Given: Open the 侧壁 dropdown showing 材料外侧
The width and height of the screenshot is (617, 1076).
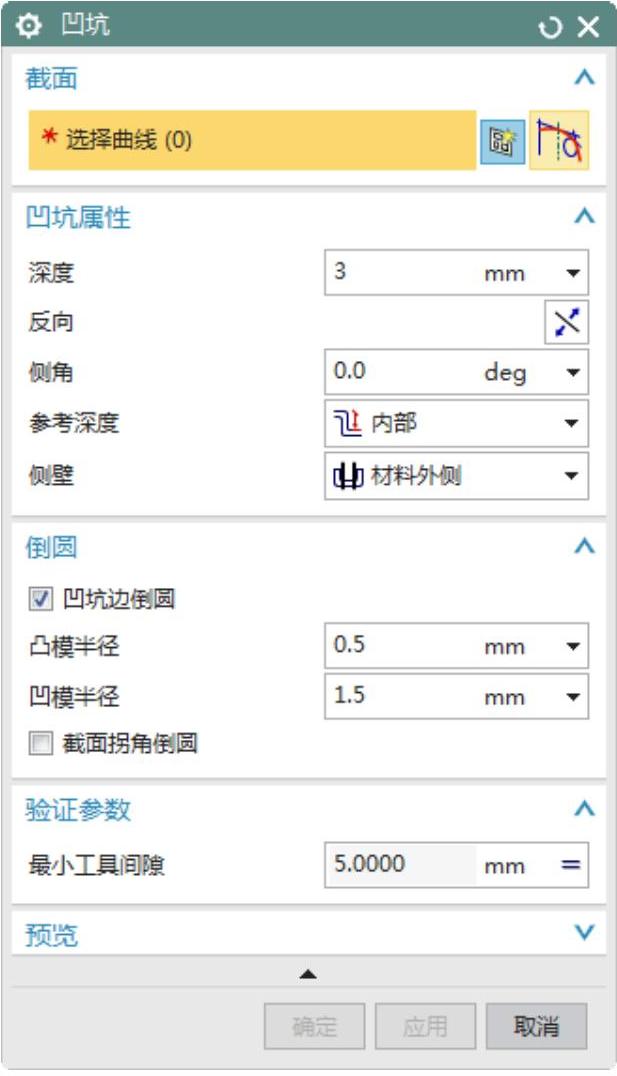Looking at the screenshot, I should point(457,476).
